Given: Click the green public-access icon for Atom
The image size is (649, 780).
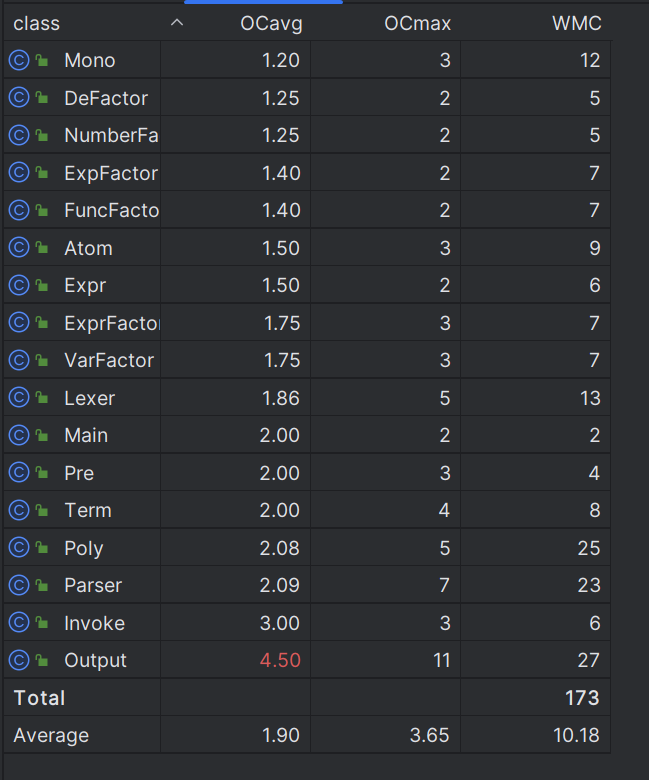Looking at the screenshot, I should pos(42,248).
